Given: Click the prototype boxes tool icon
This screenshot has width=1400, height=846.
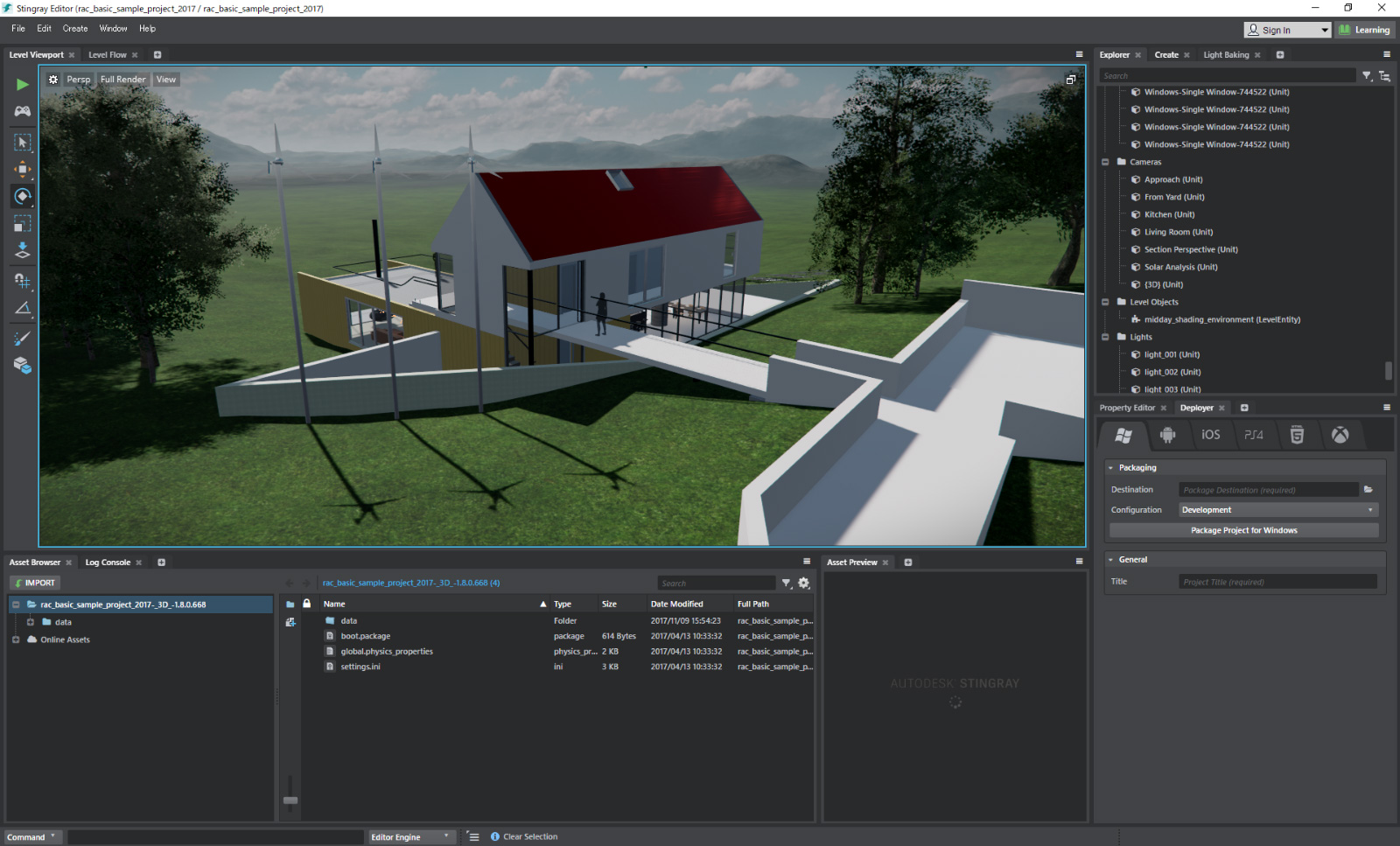Looking at the screenshot, I should tap(23, 365).
